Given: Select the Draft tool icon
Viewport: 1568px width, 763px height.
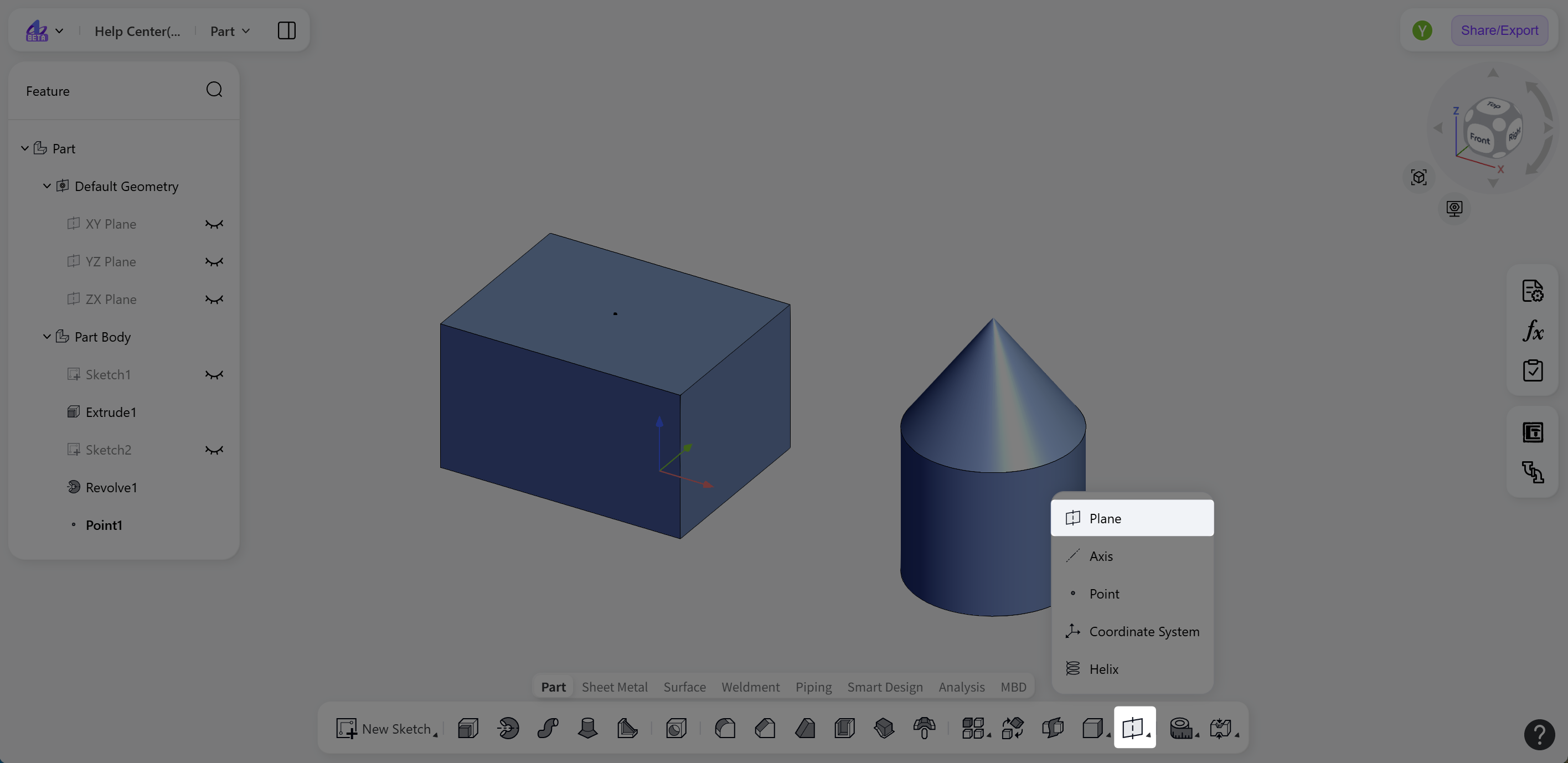Looking at the screenshot, I should click(804, 728).
